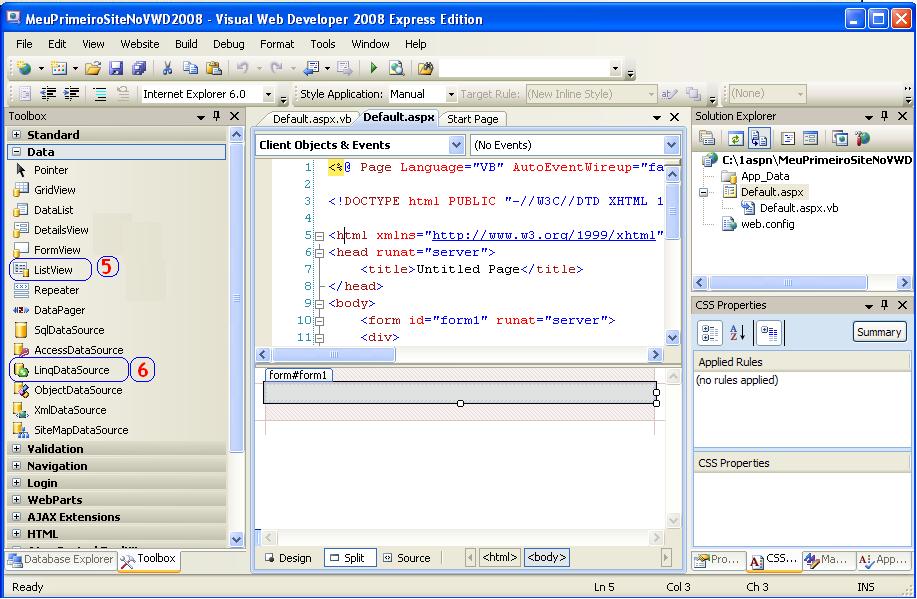Expand the Validation toolbox section

coord(16,449)
